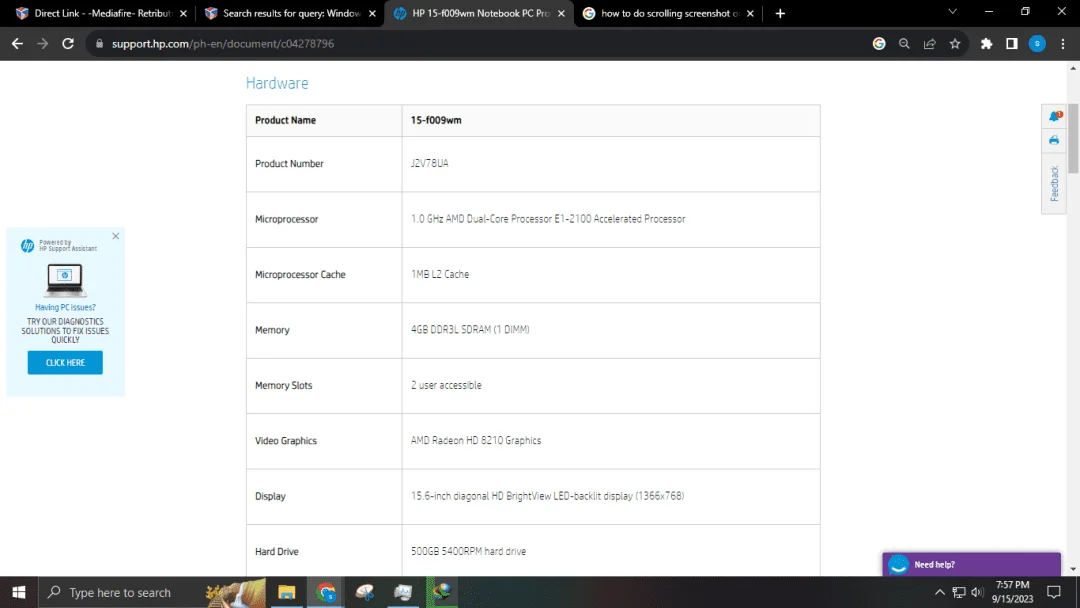Select the 2 user accessible value

click(x=446, y=385)
